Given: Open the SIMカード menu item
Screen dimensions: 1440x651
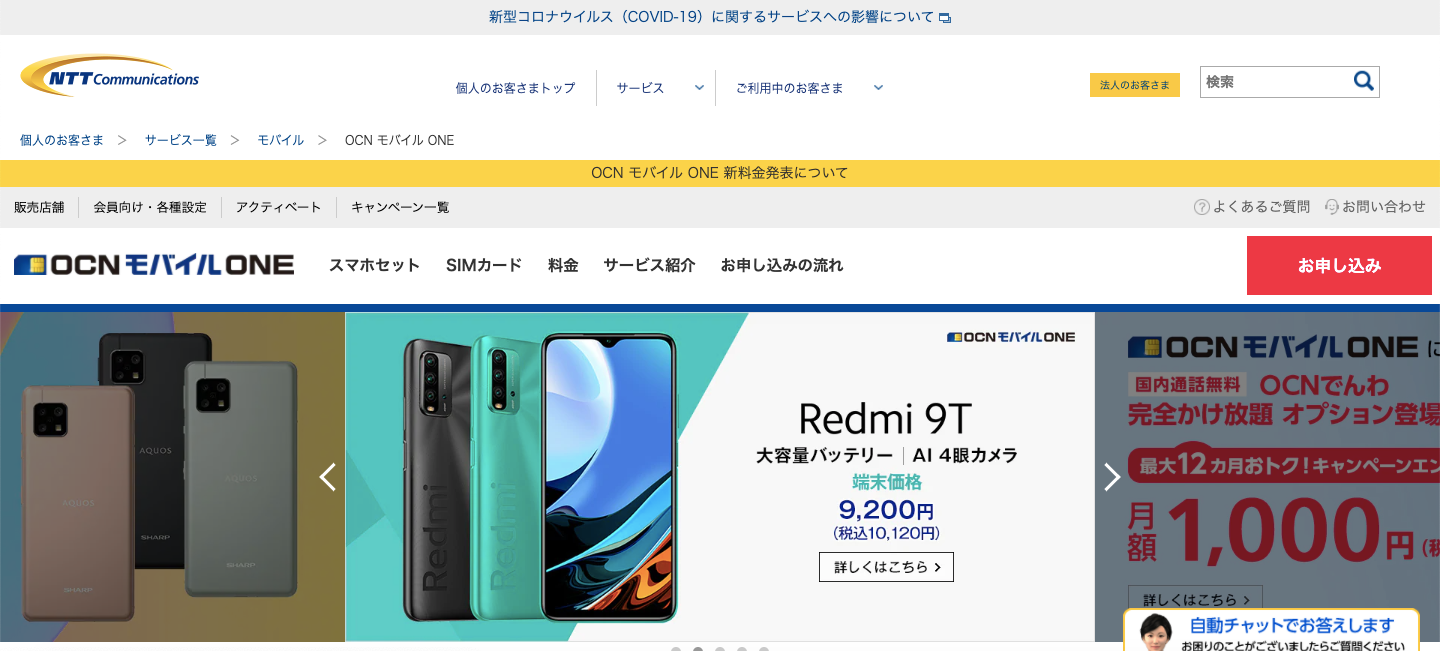Looking at the screenshot, I should pyautogui.click(x=484, y=265).
